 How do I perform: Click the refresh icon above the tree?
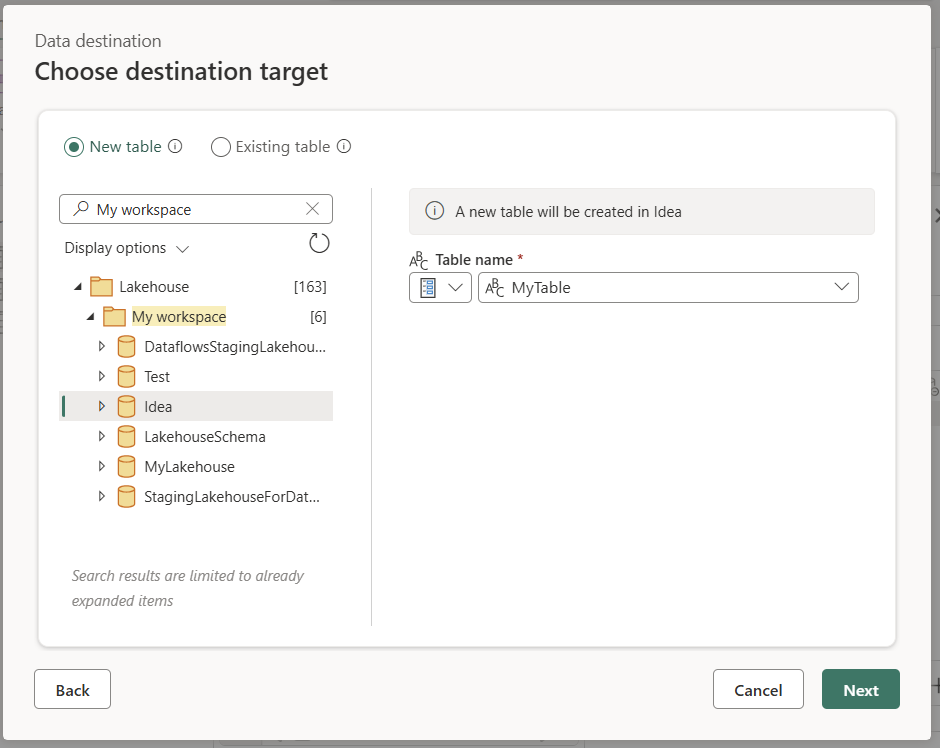pos(318,243)
